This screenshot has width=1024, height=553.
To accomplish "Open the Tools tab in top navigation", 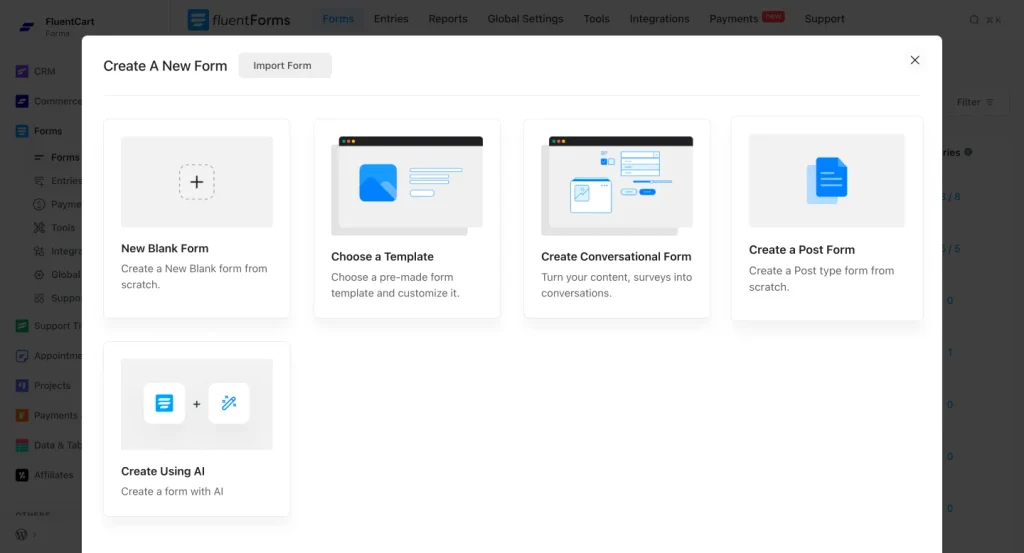I will [596, 19].
